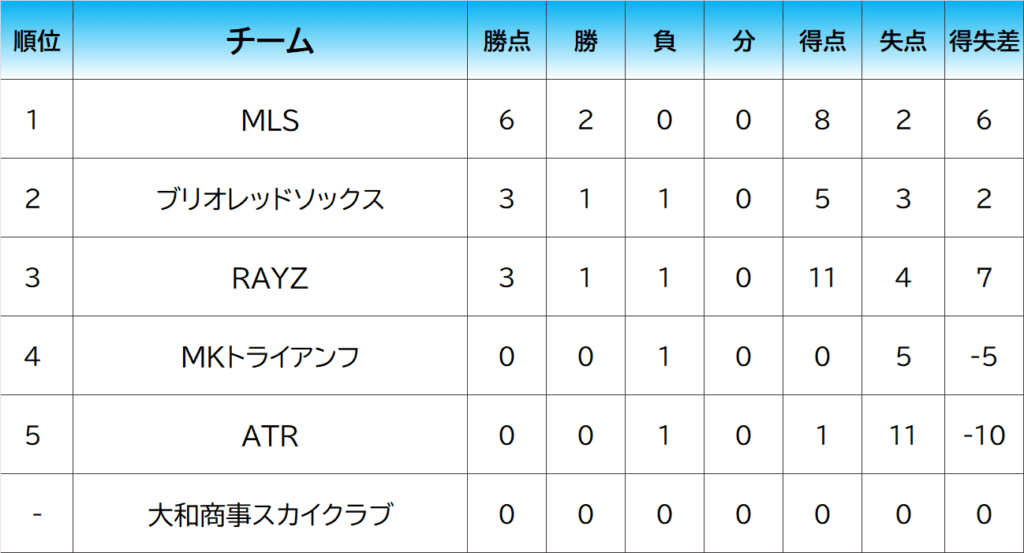Click MKトライアンフ goal difference value -5
1024x553 pixels.
[984, 357]
